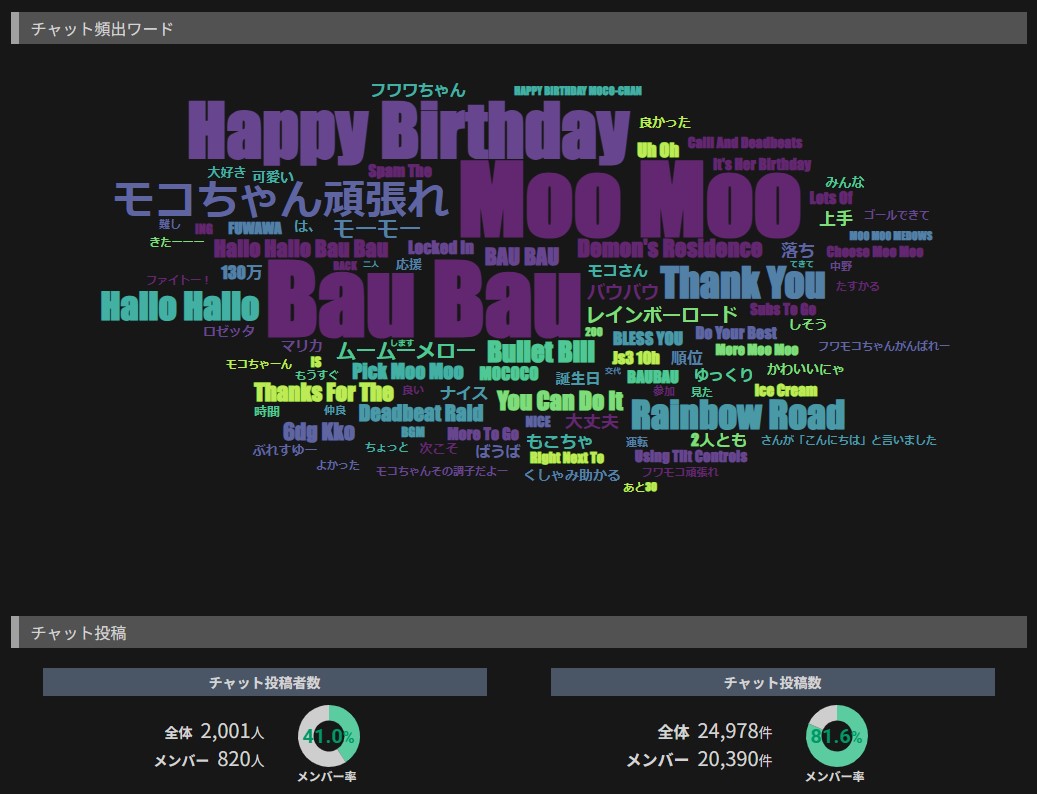This screenshot has height=794, width=1037.
Task: Click 'Spam The' in word cloud
Action: click(400, 171)
